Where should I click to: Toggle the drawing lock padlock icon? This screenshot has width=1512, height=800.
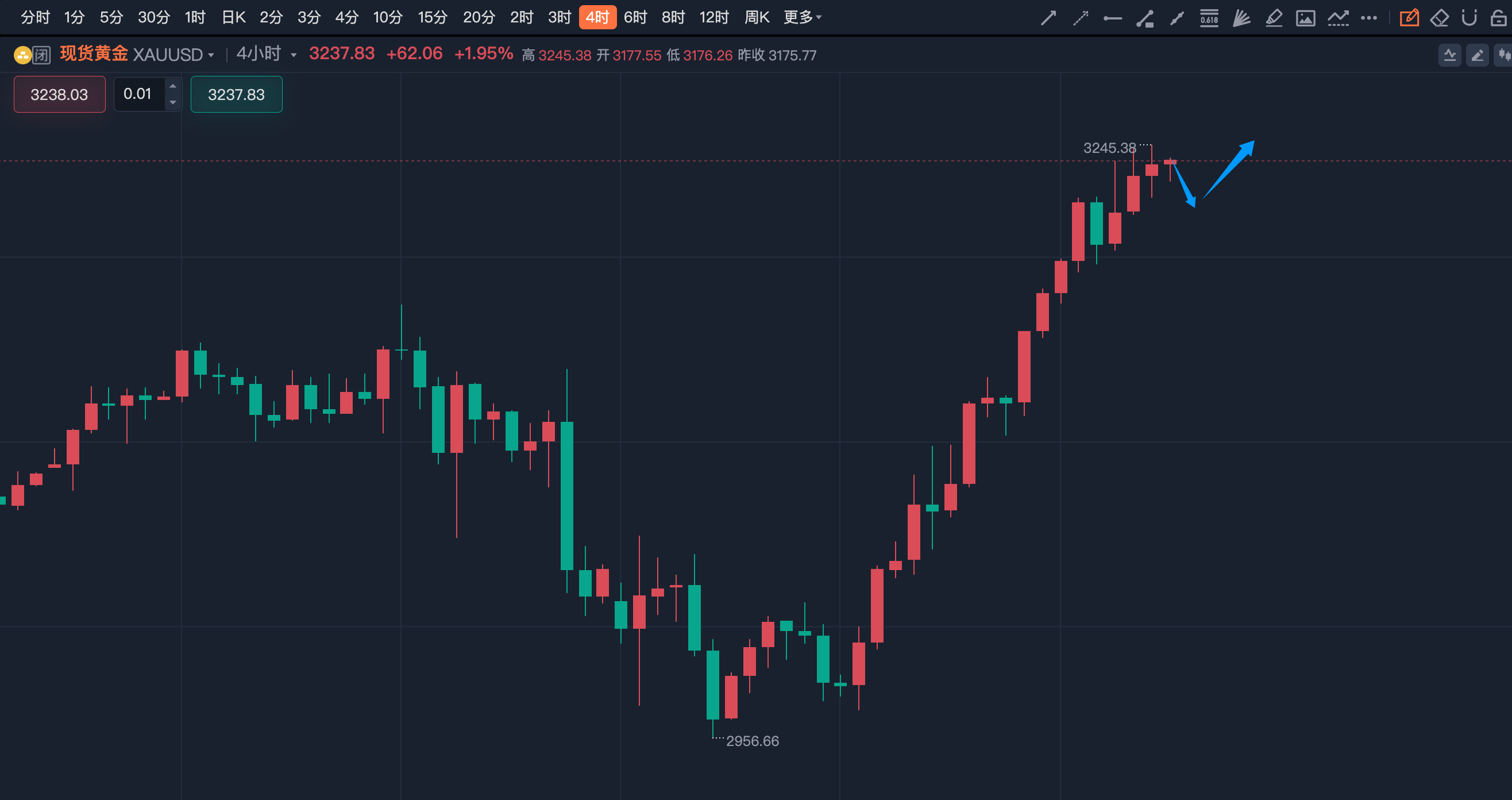[x=1498, y=18]
